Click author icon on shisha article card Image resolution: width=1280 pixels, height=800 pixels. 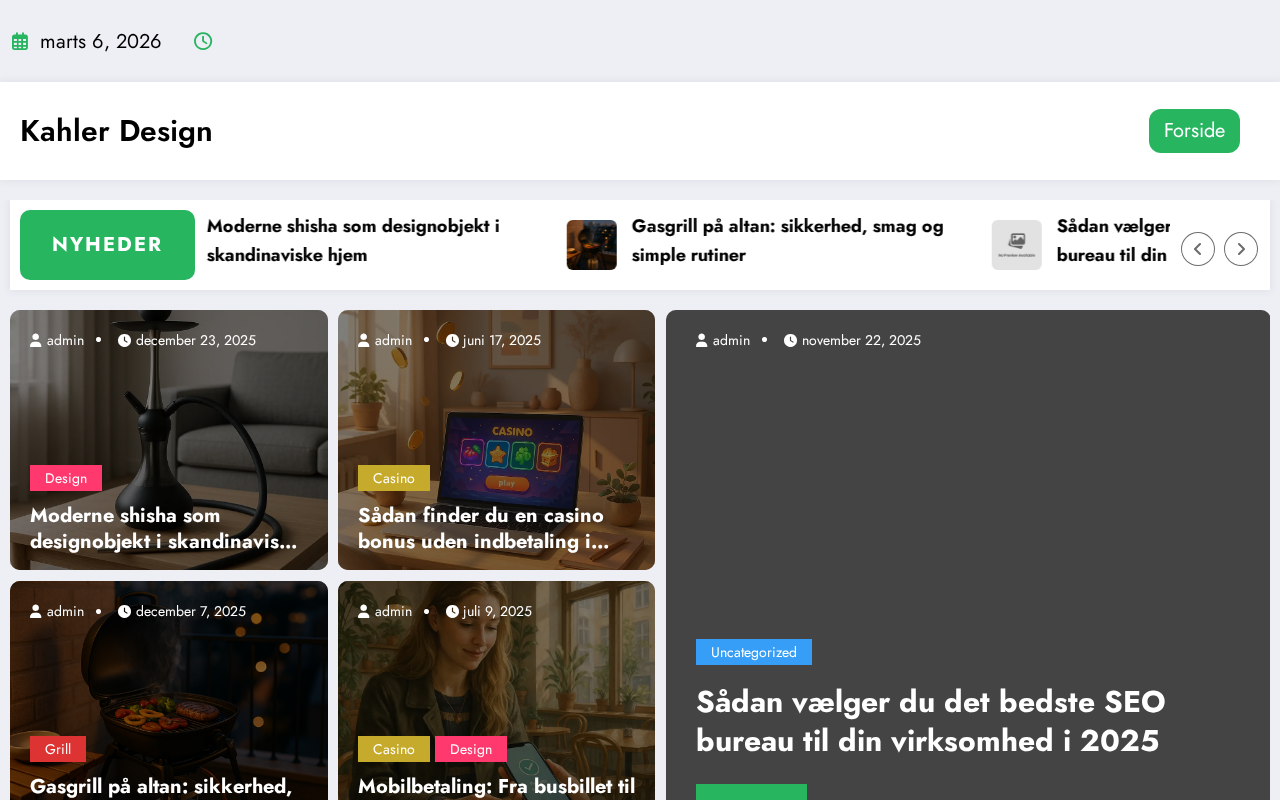point(36,340)
